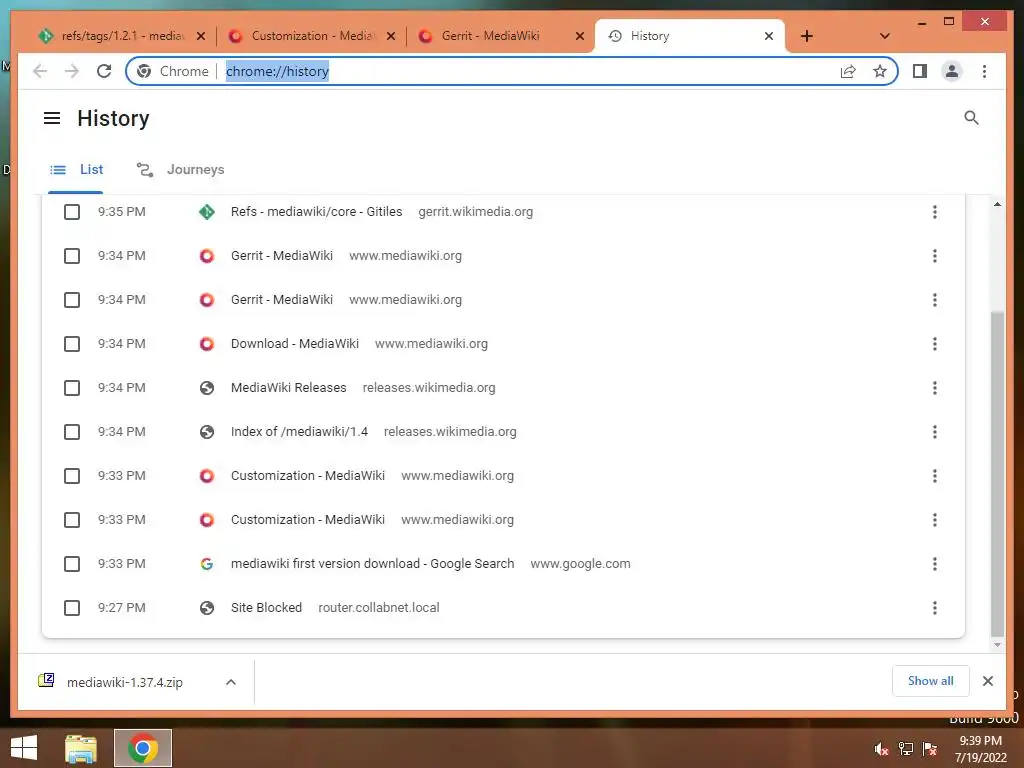Bookmark this tab with star
The height and width of the screenshot is (768, 1024).
(880, 71)
